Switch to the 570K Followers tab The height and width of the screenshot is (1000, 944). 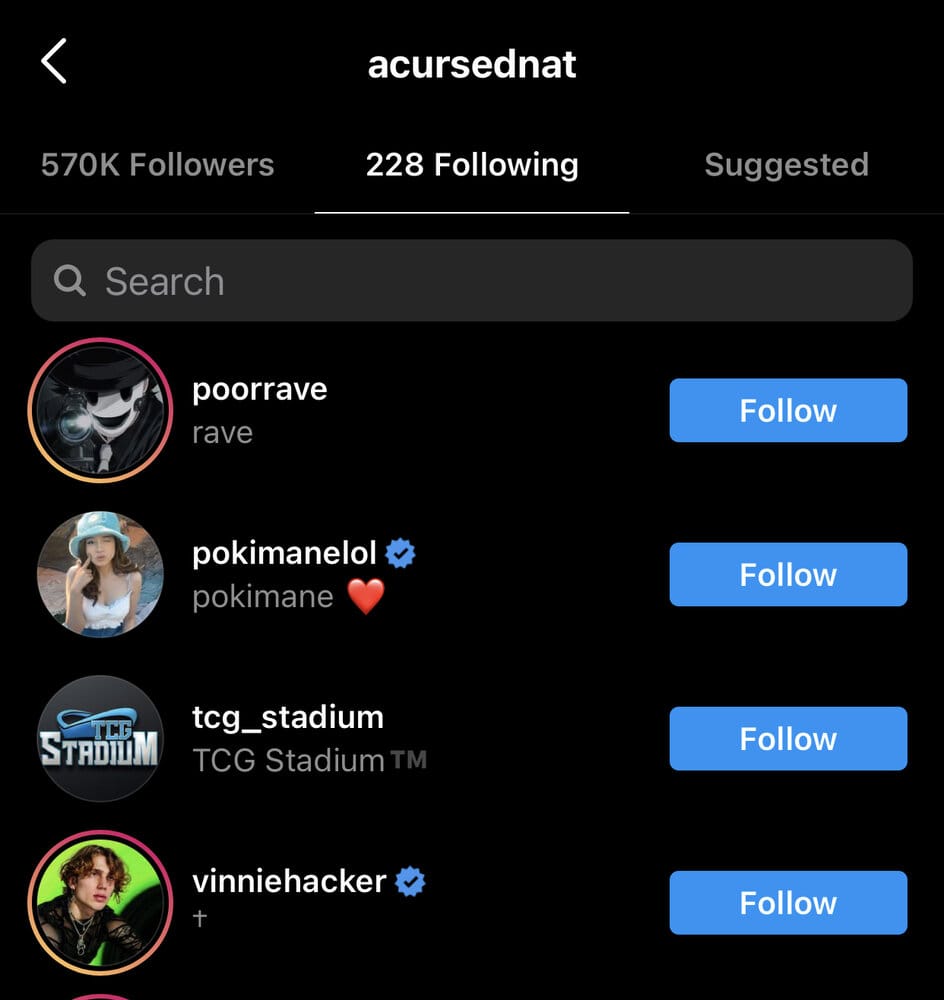click(x=158, y=165)
